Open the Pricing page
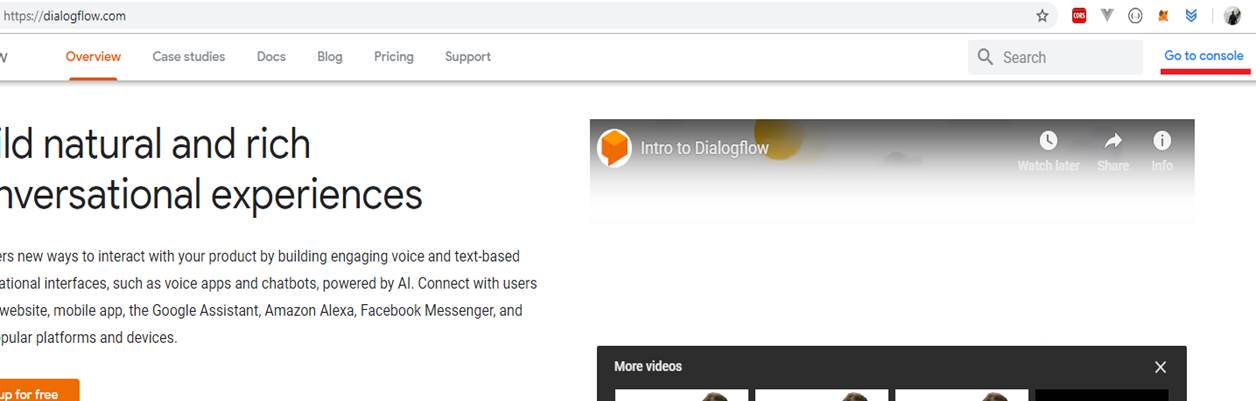Viewport: 1256px width, 401px height. click(x=393, y=57)
